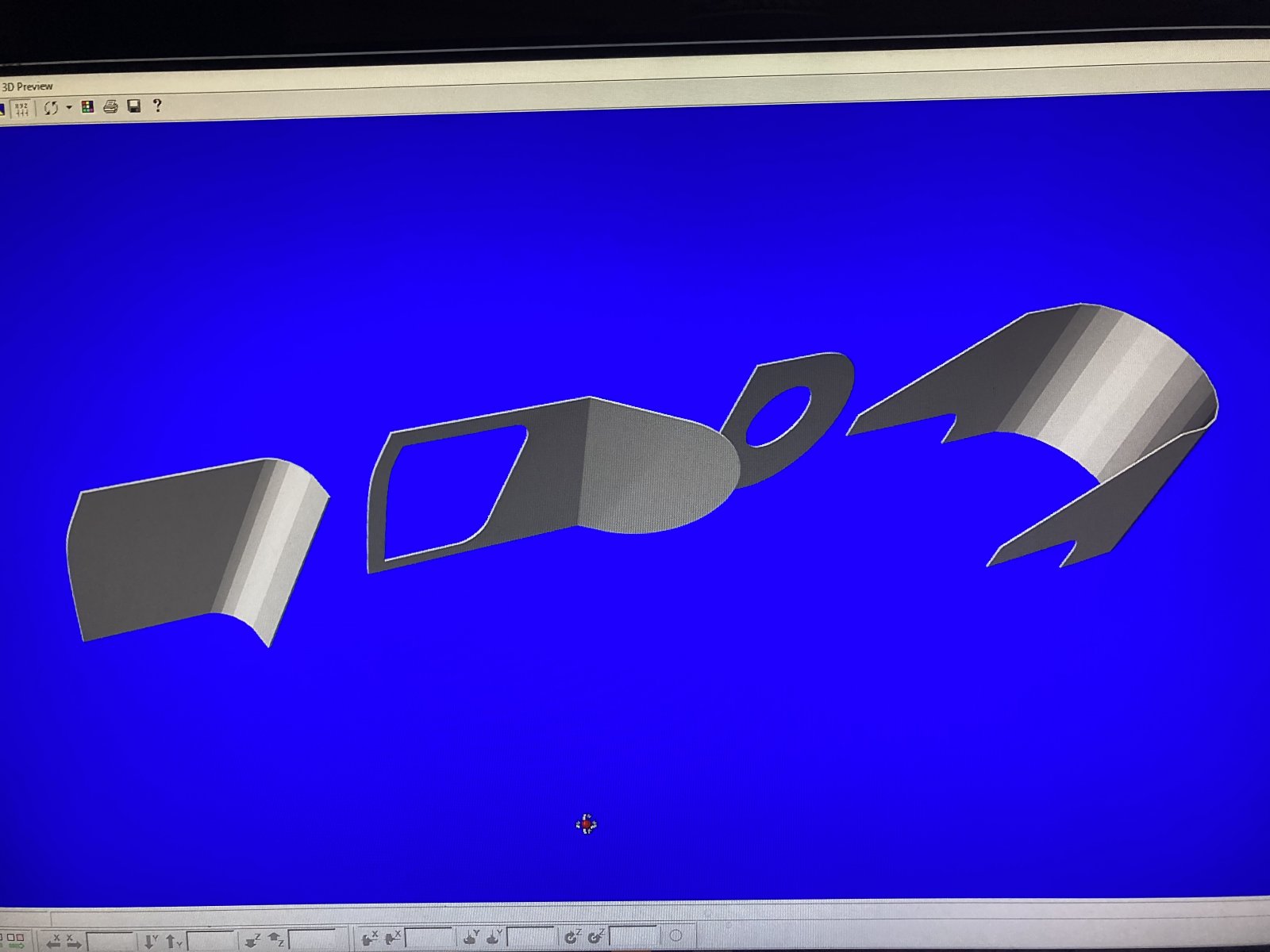Open help with the question mark icon
The height and width of the screenshot is (952, 1270).
157,105
